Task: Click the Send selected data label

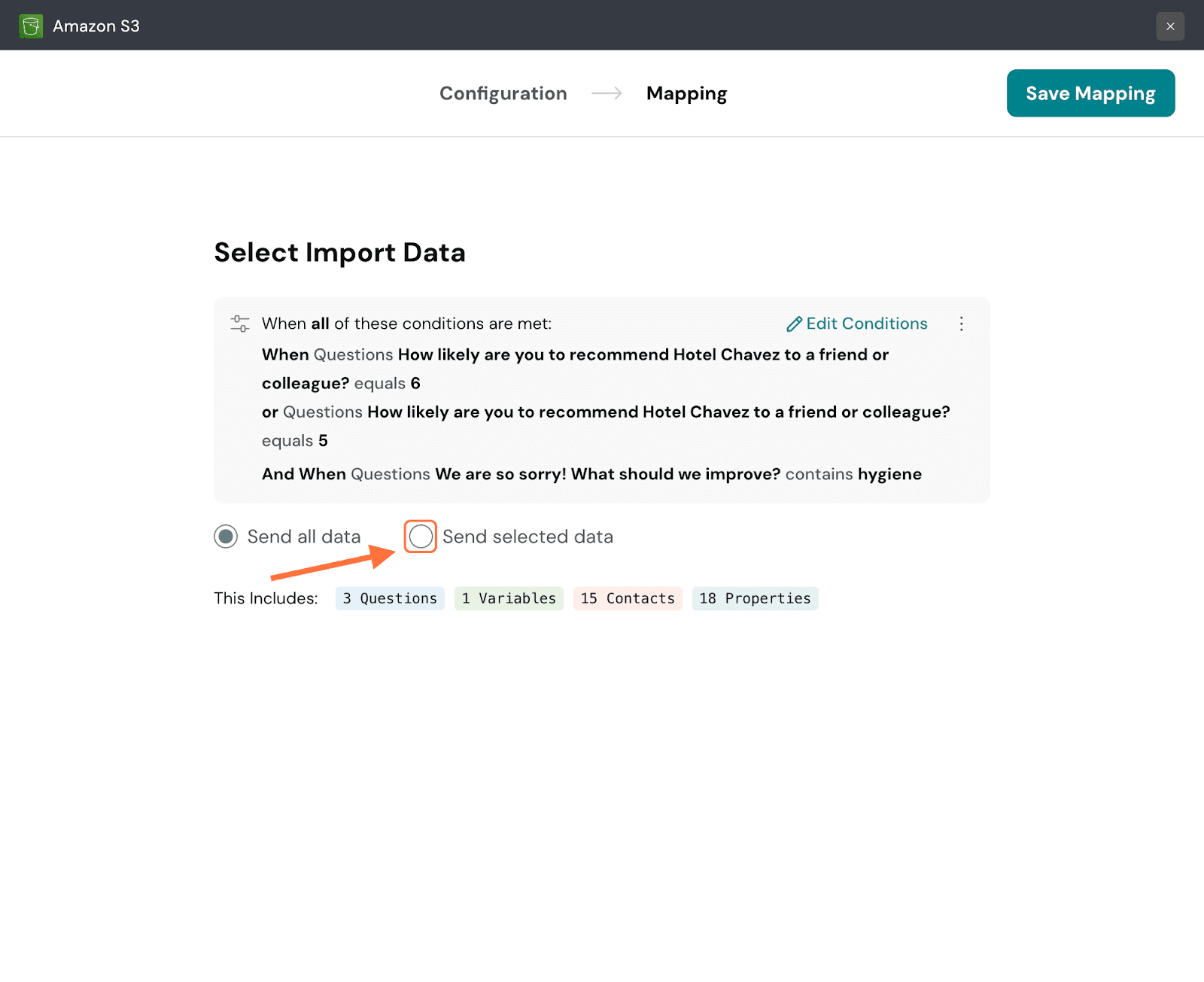Action: 528,537
